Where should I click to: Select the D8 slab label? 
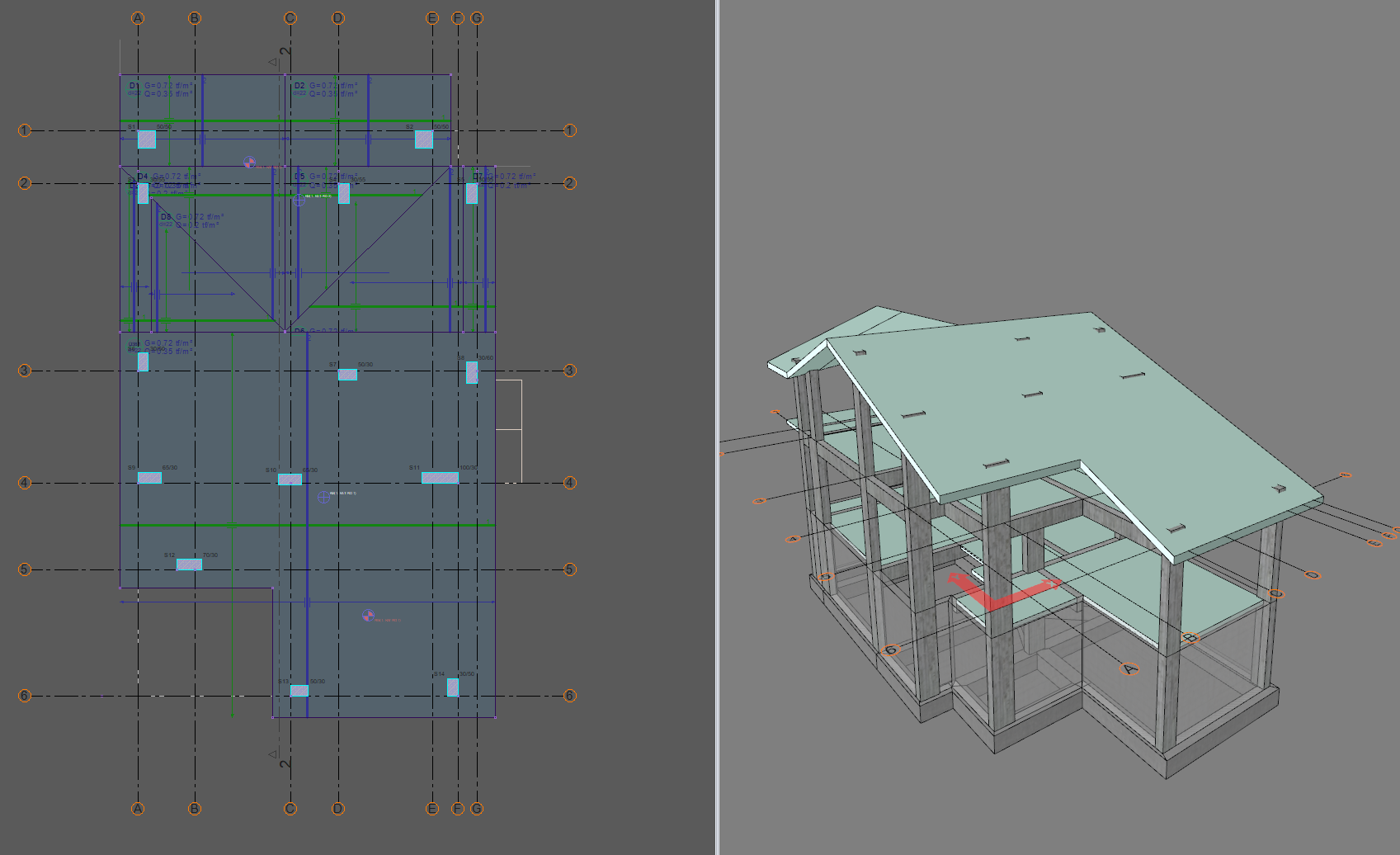pos(166,217)
